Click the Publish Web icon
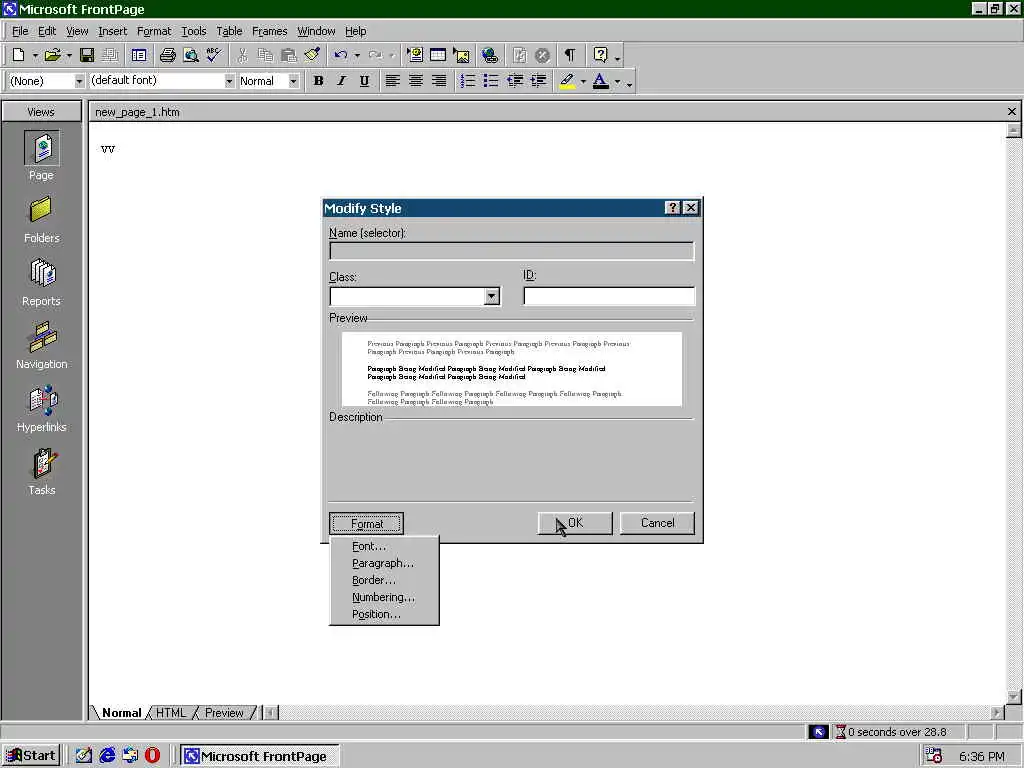 pos(110,56)
